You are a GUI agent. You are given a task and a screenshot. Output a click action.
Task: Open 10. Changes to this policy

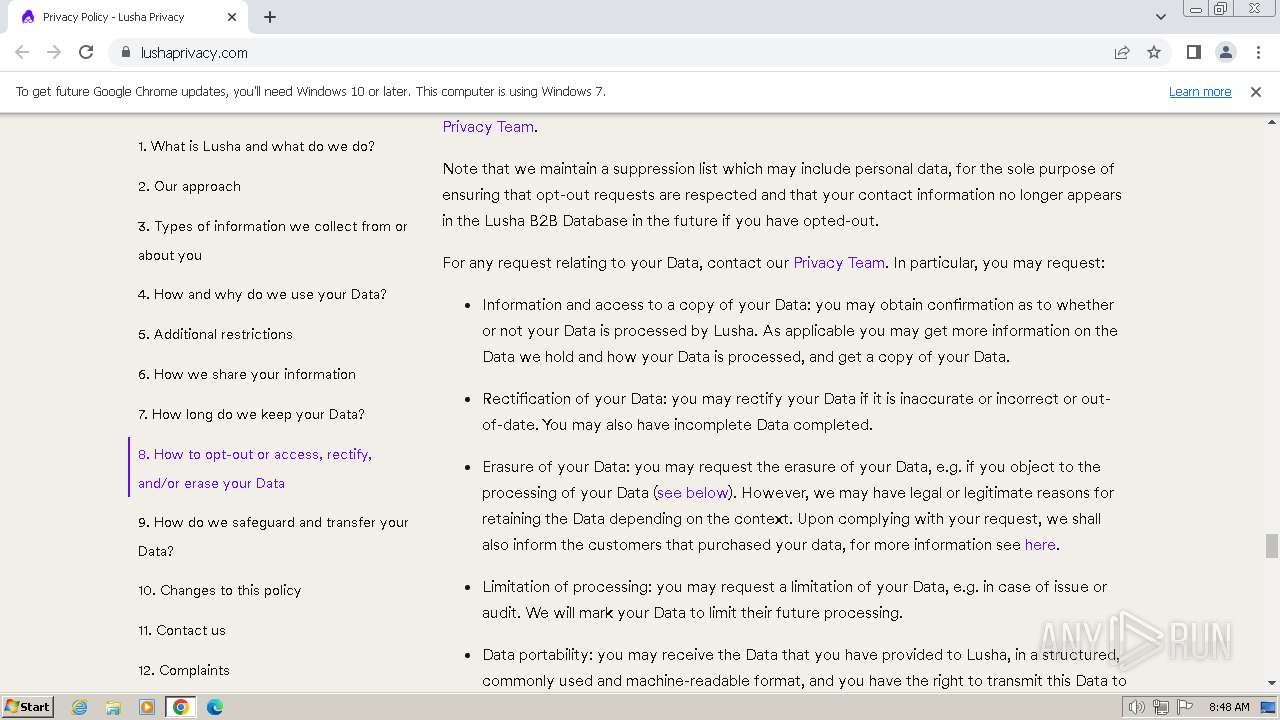[219, 590]
